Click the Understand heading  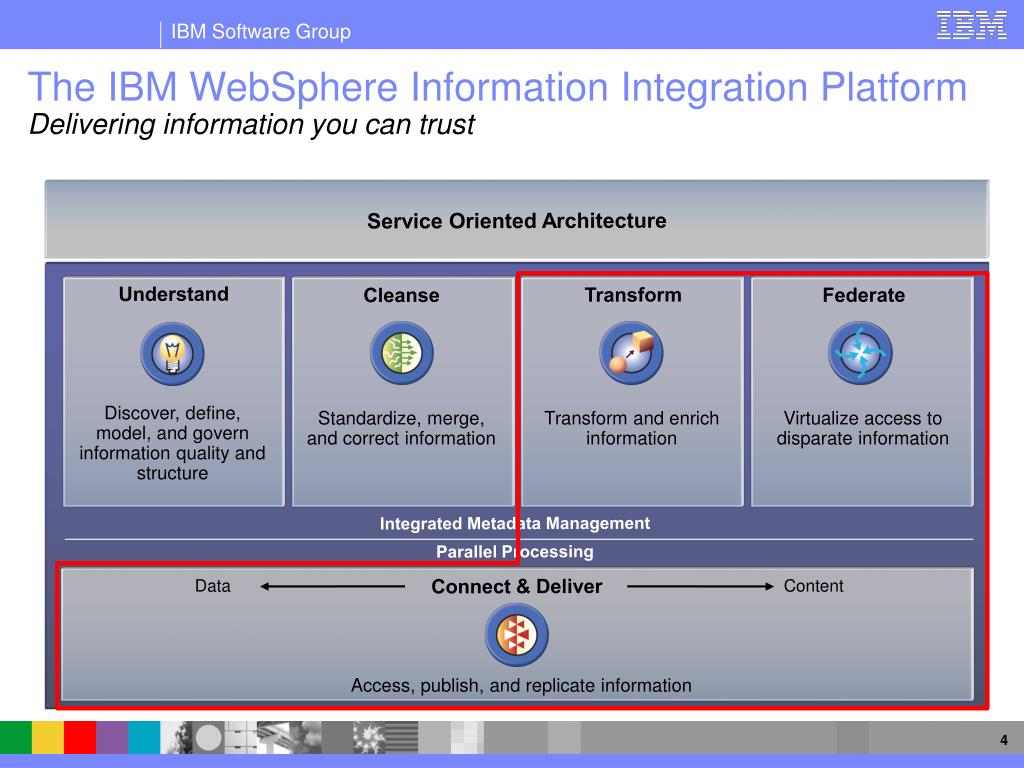tap(174, 294)
